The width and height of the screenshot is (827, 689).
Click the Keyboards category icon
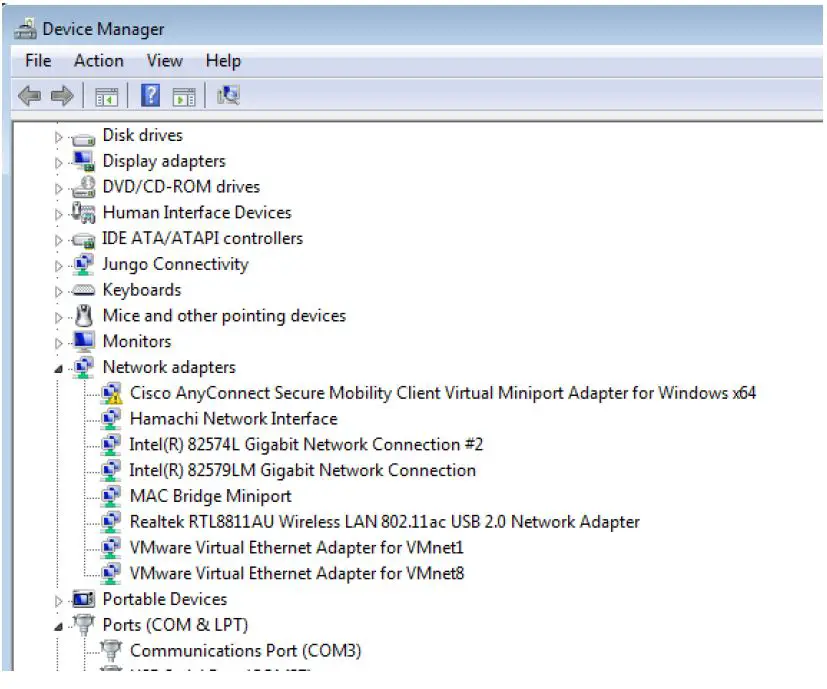[x=84, y=291]
